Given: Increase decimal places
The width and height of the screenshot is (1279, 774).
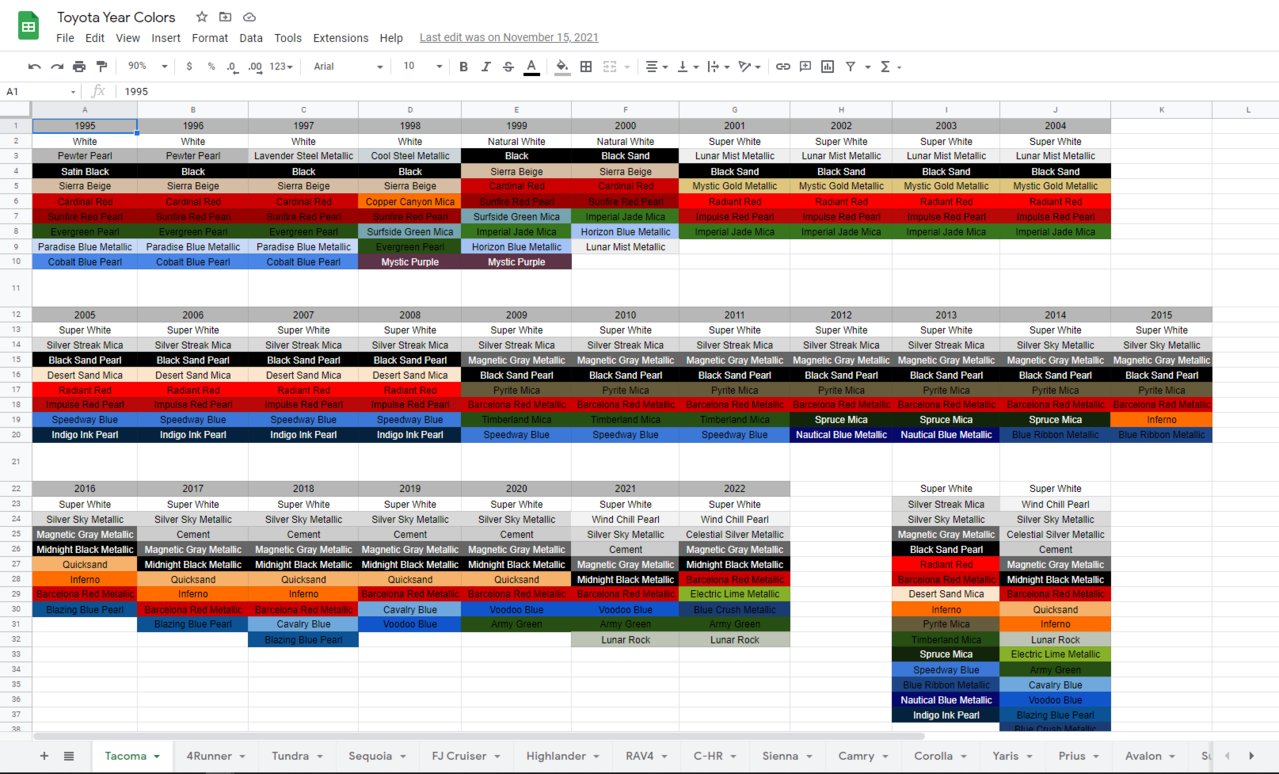Looking at the screenshot, I should 255,66.
